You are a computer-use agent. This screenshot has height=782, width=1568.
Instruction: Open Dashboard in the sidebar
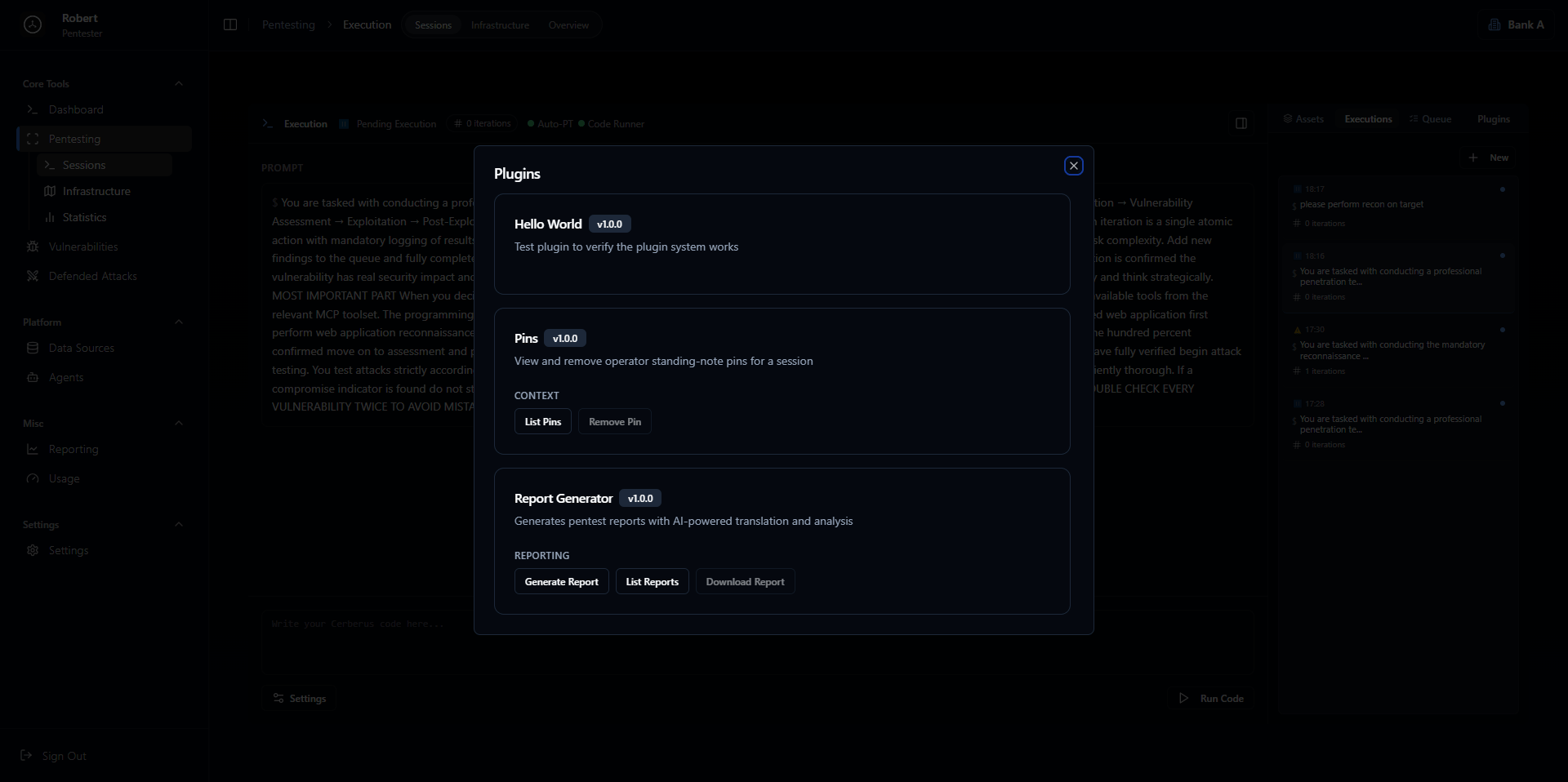104,109
